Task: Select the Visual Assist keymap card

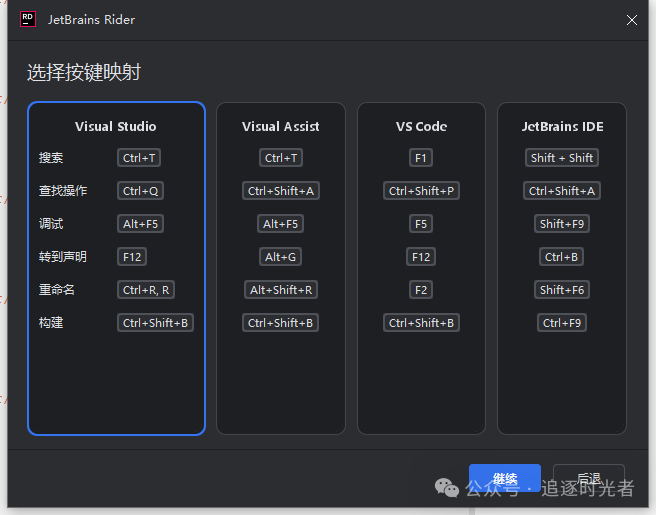Action: click(x=281, y=269)
